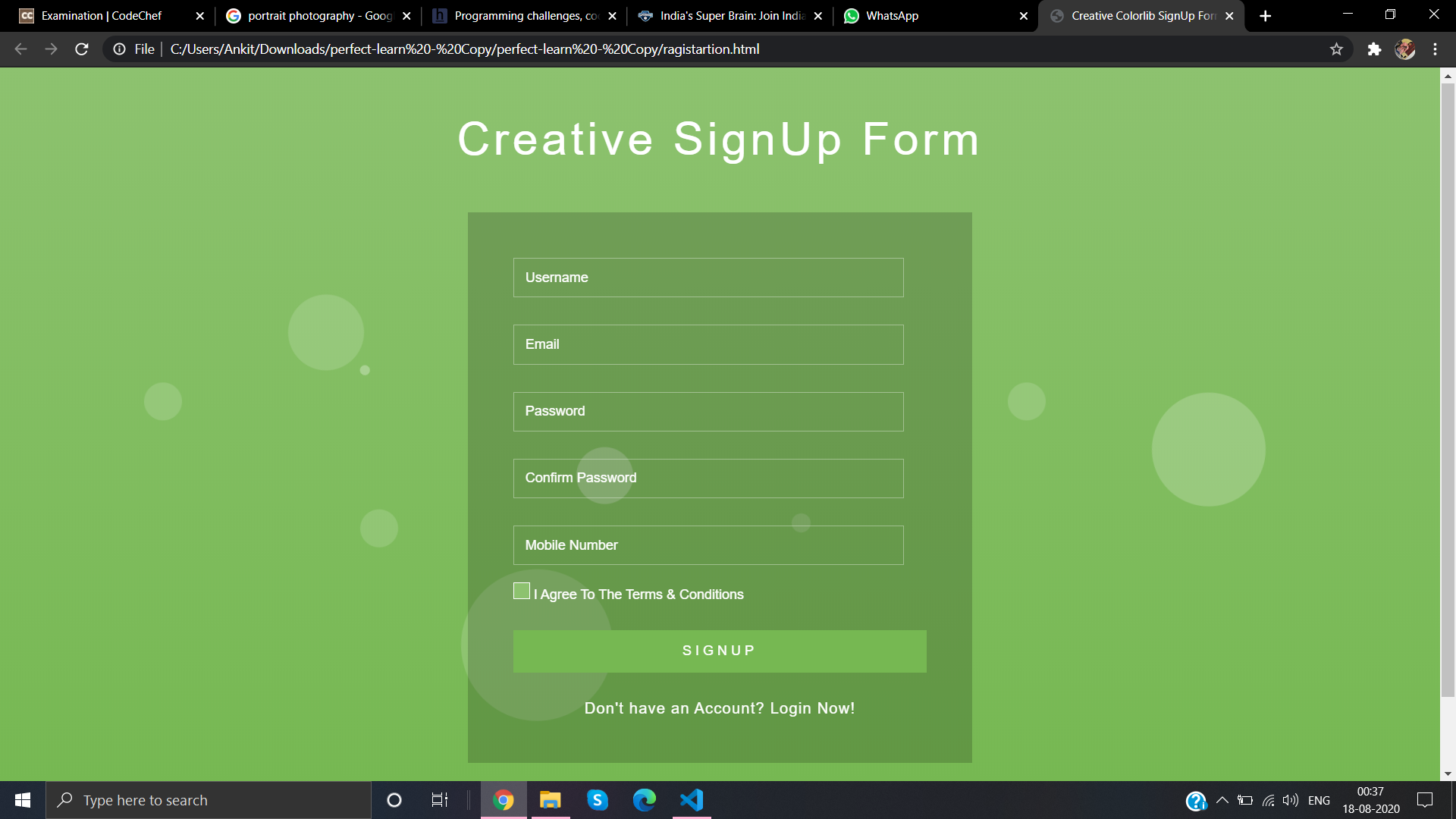Image resolution: width=1456 pixels, height=819 pixels.
Task: Launch Skype from the taskbar
Action: (x=598, y=800)
